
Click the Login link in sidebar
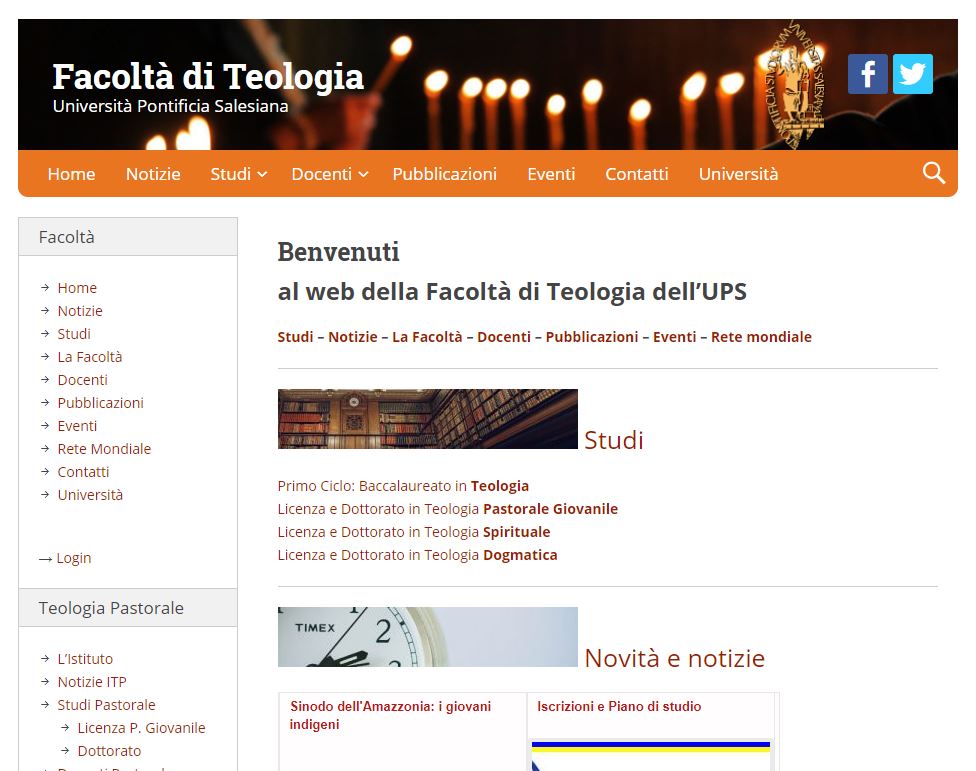73,558
